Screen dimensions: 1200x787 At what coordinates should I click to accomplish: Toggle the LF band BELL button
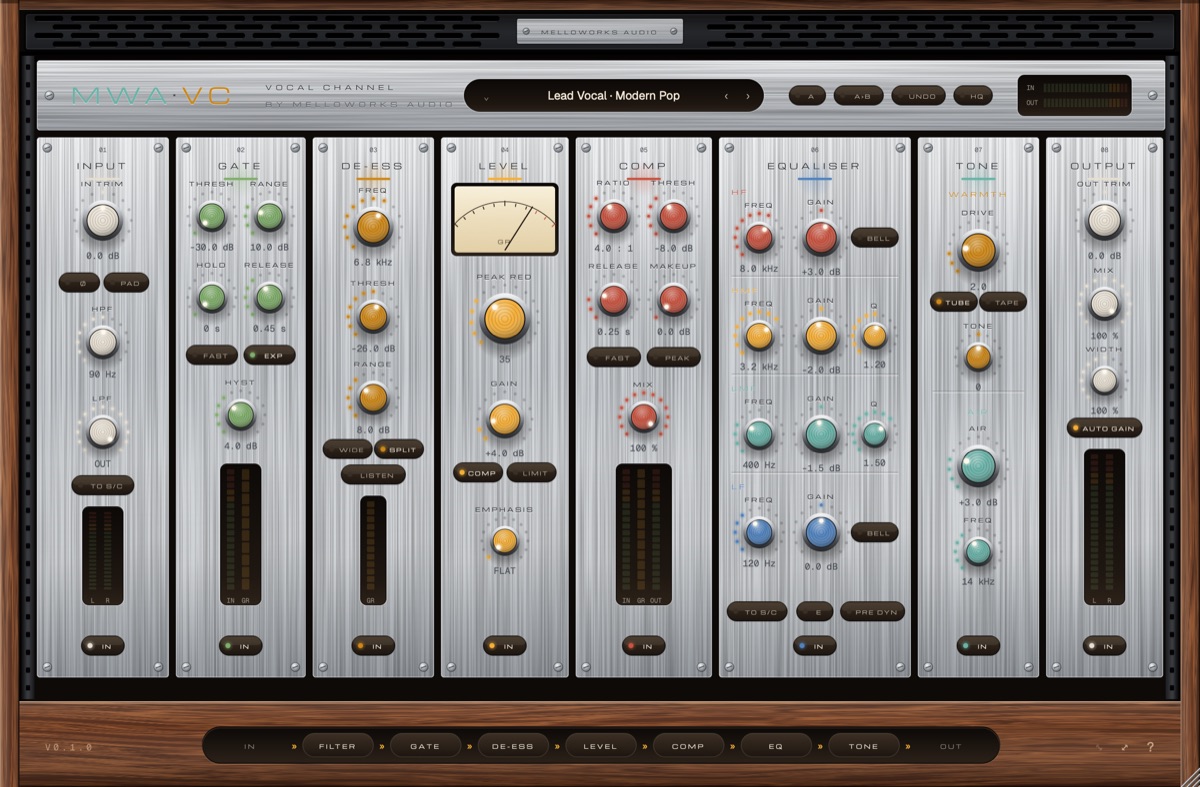(874, 533)
